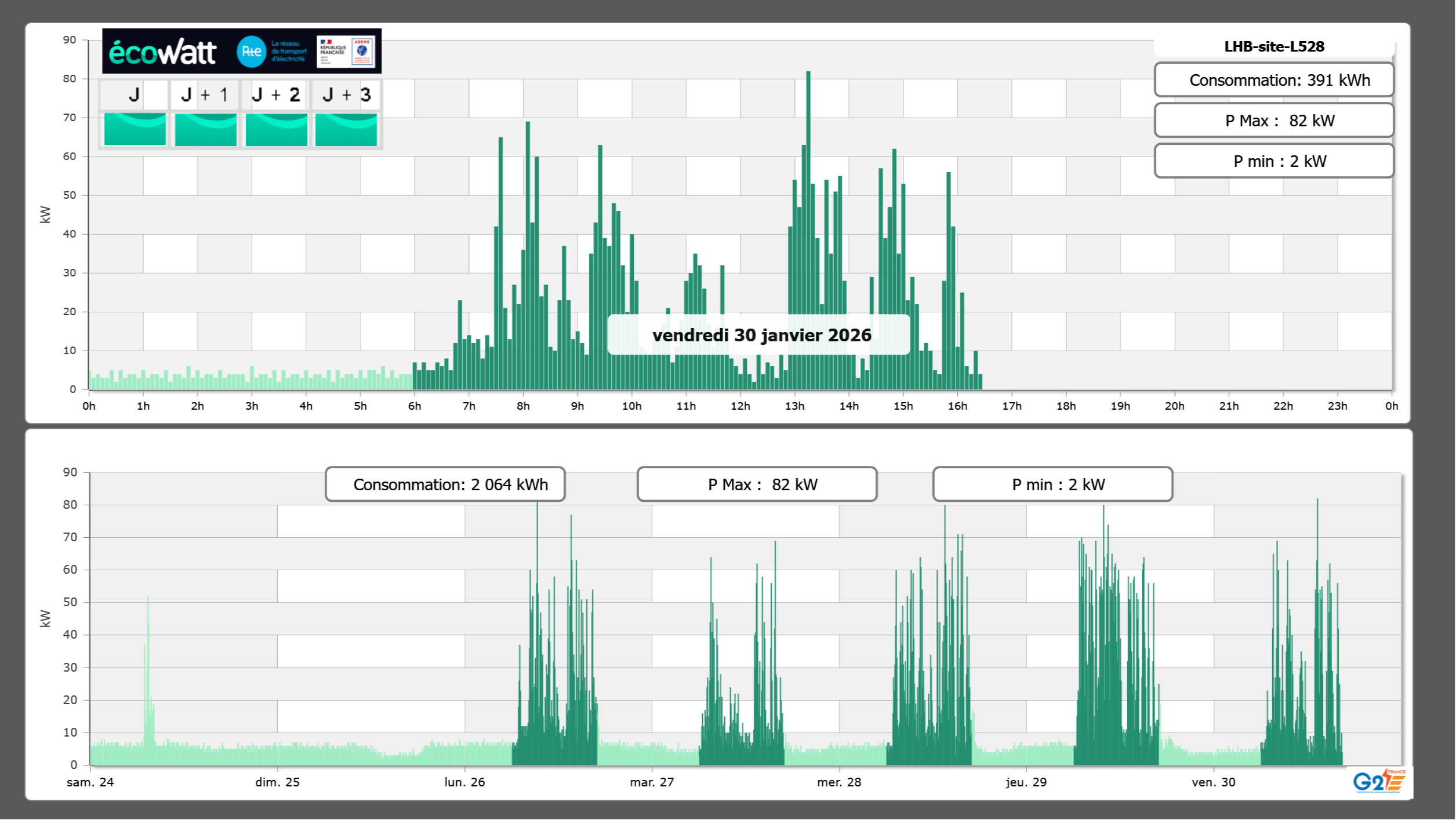Click the Consommation: 391 kWh box
Screen dimensions: 1456x820
(1274, 80)
